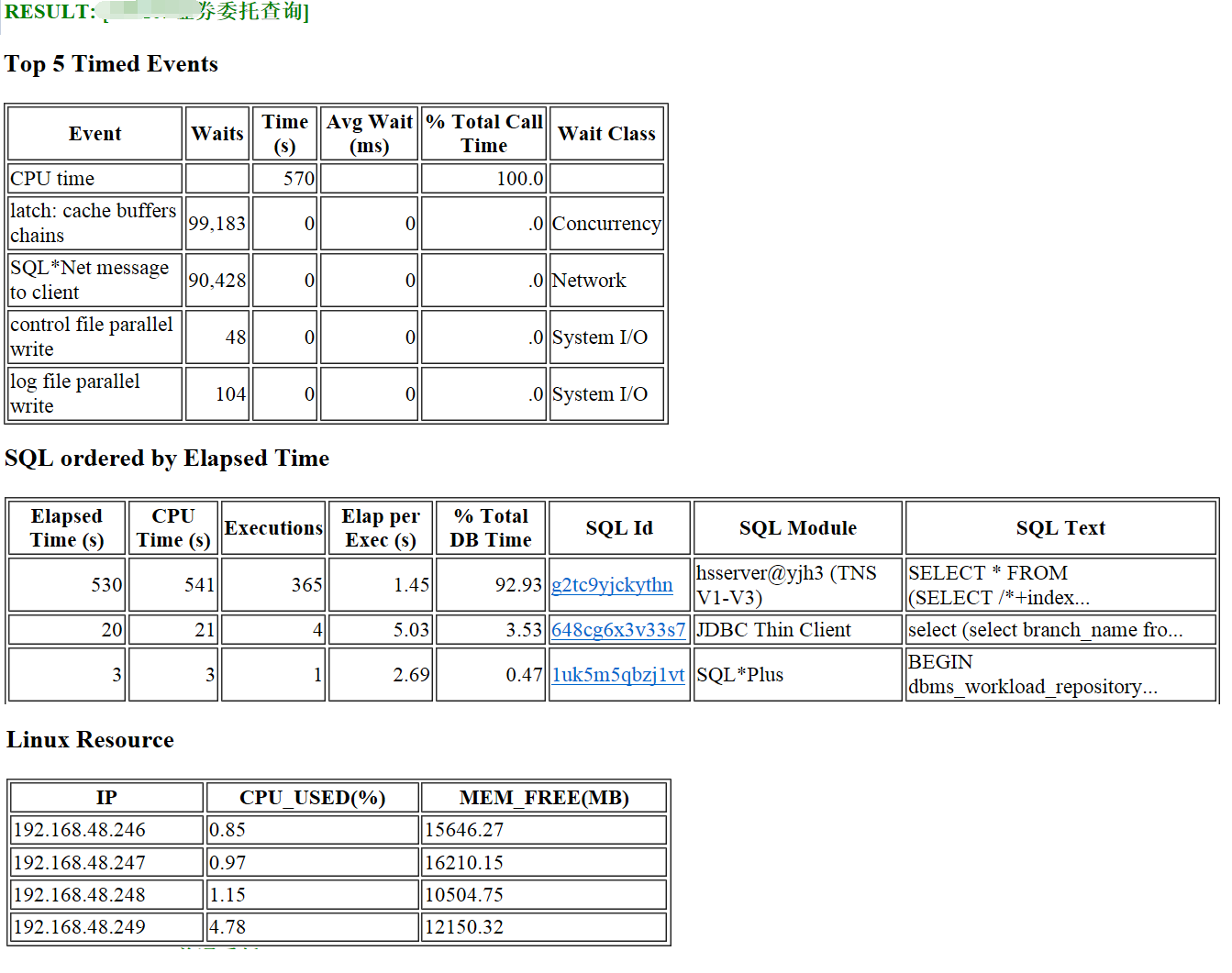Click the 'Linux Resource' heading
The width and height of the screenshot is (1232, 973).
tap(90, 740)
